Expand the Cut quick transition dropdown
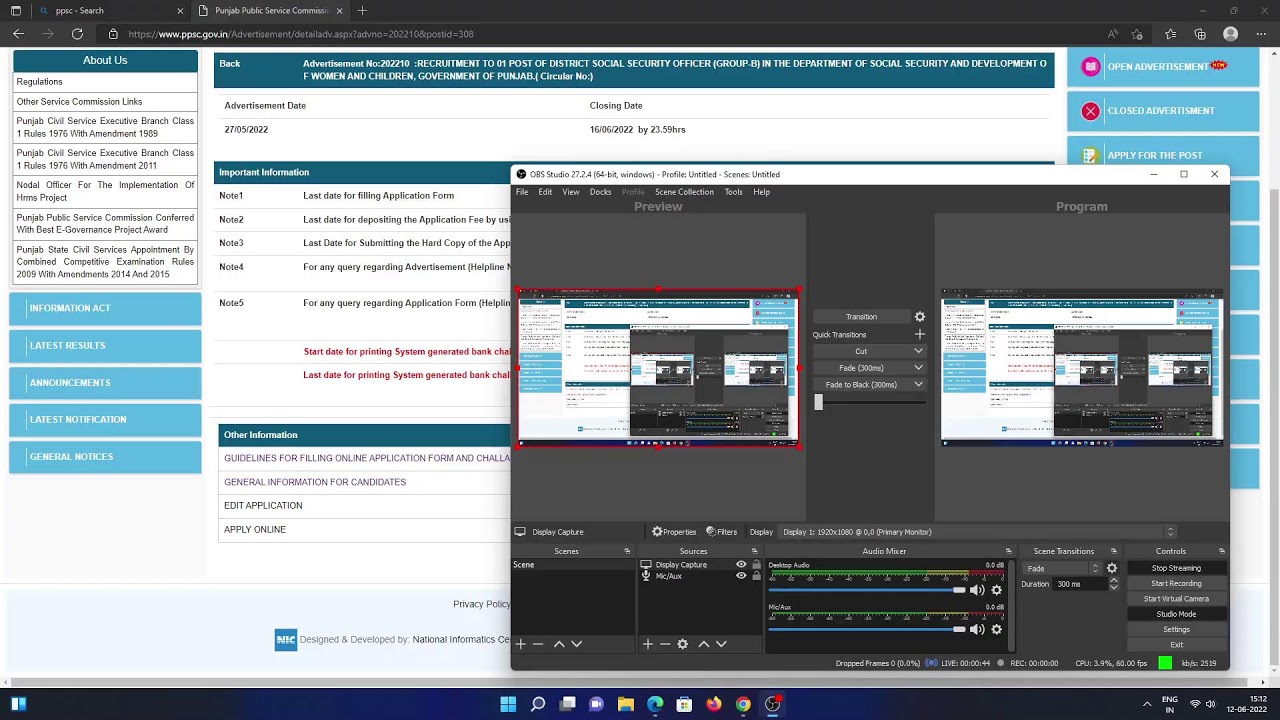The image size is (1280, 720). point(918,351)
